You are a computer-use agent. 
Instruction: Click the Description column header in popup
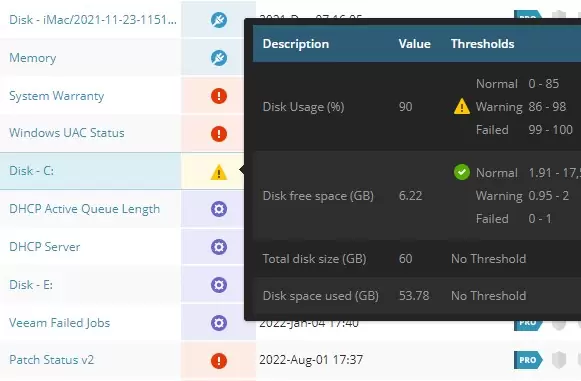[x=296, y=44]
